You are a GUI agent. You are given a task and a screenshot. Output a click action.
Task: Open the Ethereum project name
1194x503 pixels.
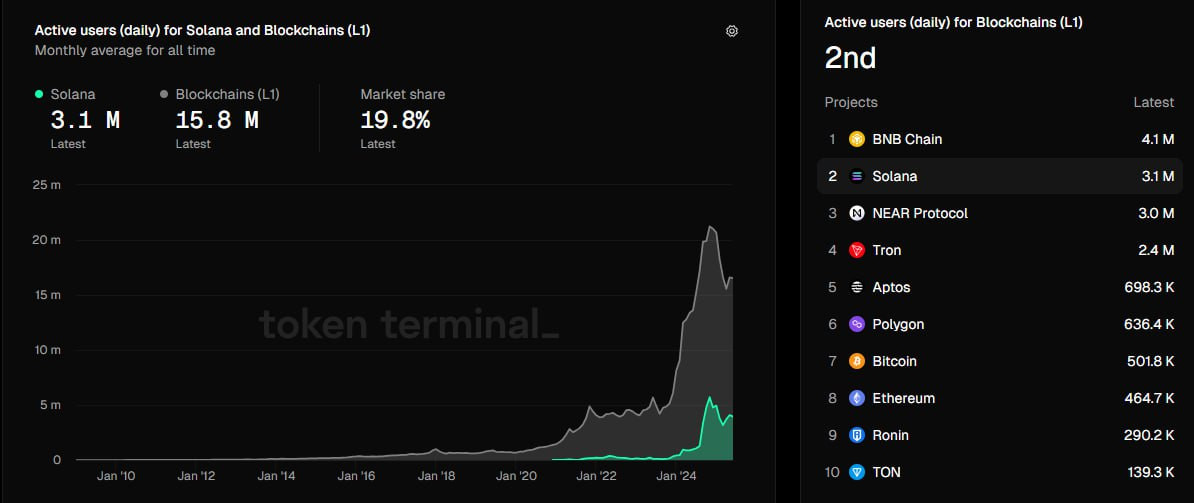[x=903, y=398]
